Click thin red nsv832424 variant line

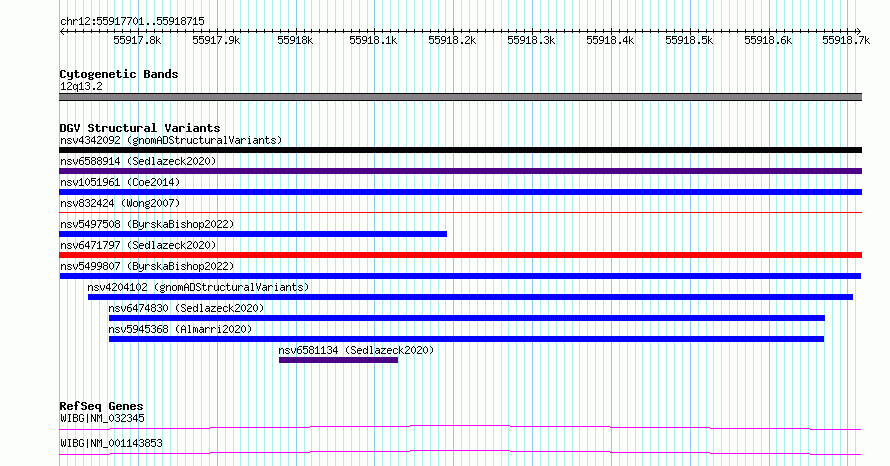tap(460, 213)
